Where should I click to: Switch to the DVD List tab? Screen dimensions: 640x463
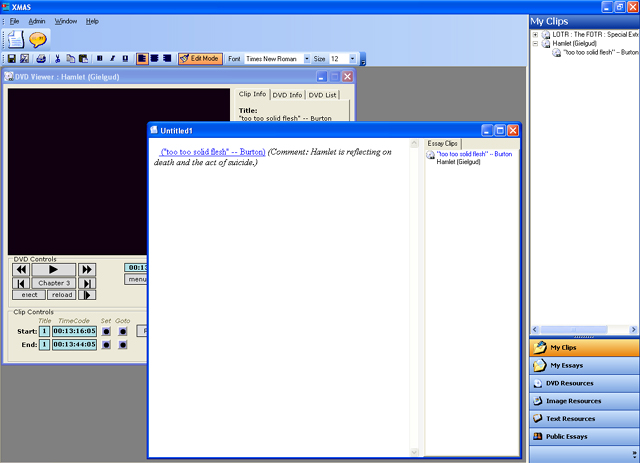point(322,95)
